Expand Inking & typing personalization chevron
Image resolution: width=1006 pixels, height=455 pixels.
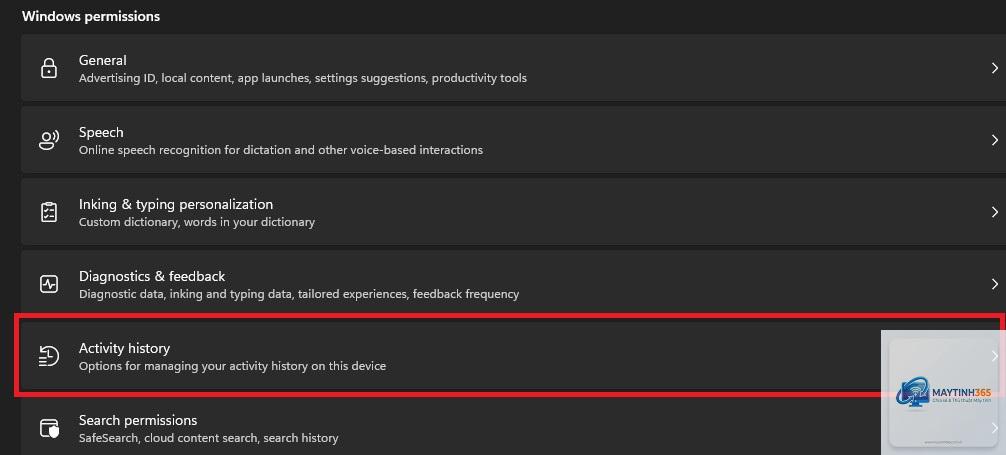click(x=995, y=212)
